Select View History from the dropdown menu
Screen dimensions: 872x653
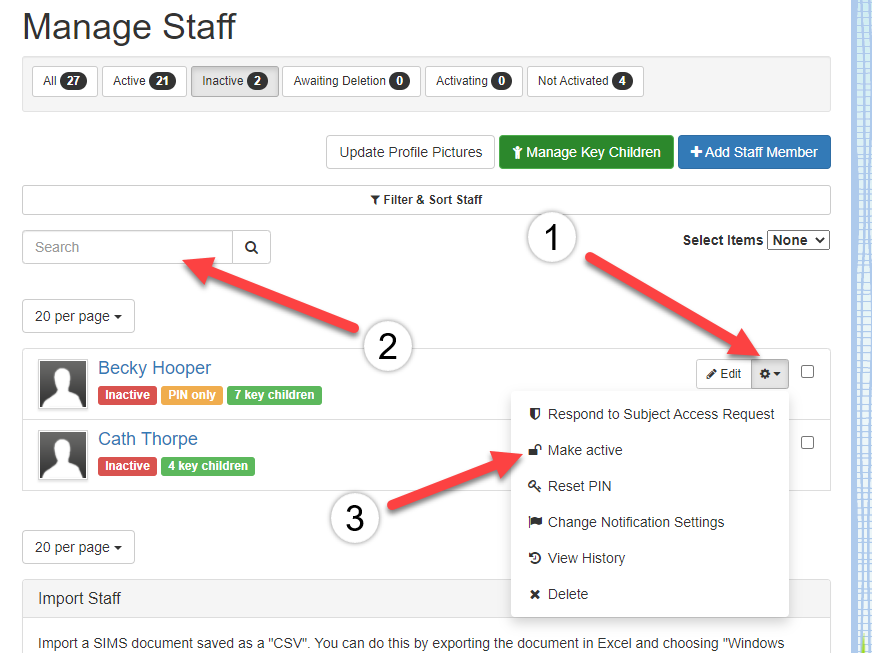586,558
